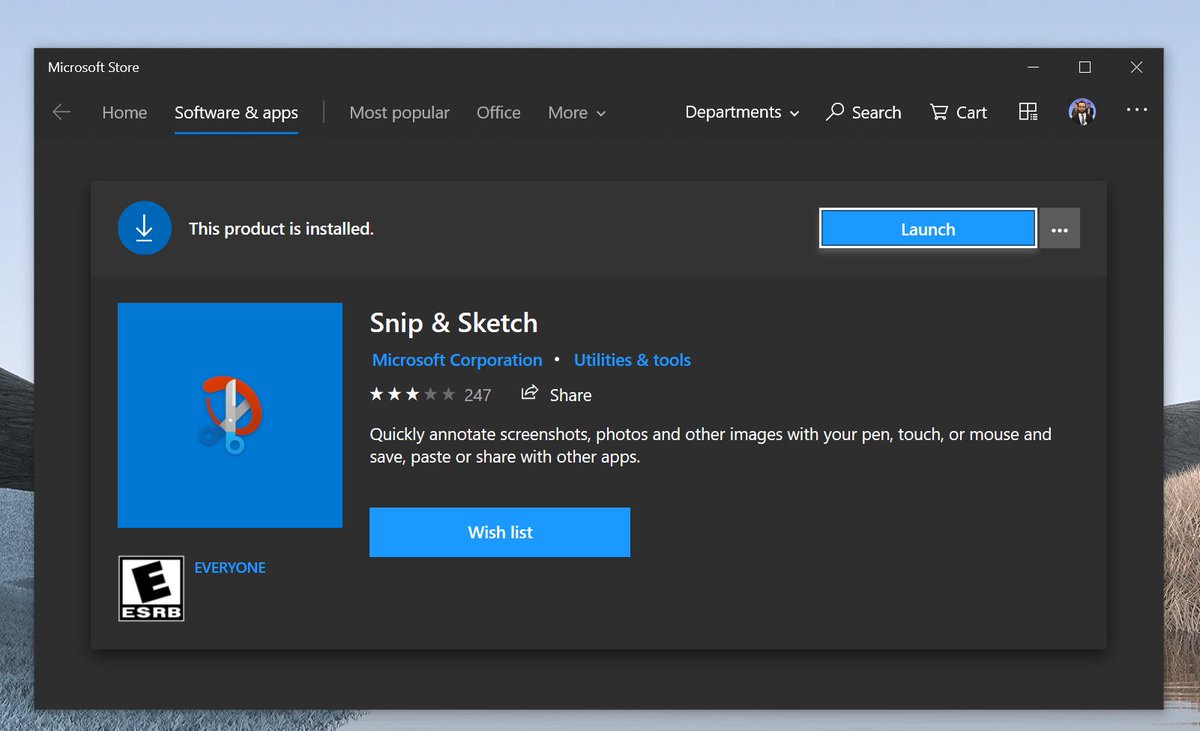Click the 'This product is installed.' text
The image size is (1200, 731).
(x=281, y=229)
